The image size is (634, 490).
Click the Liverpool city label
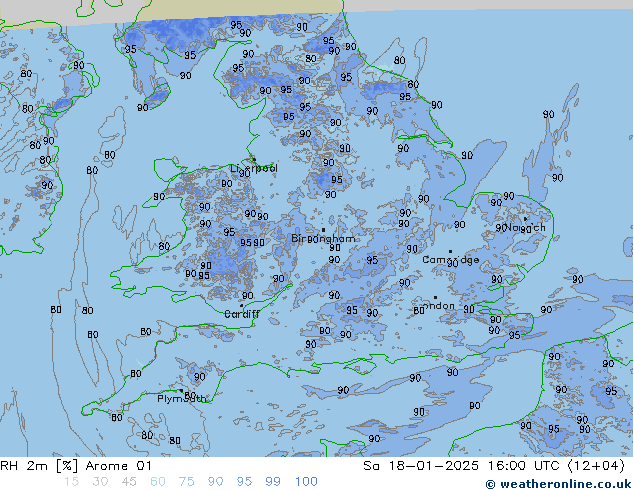coord(254,169)
